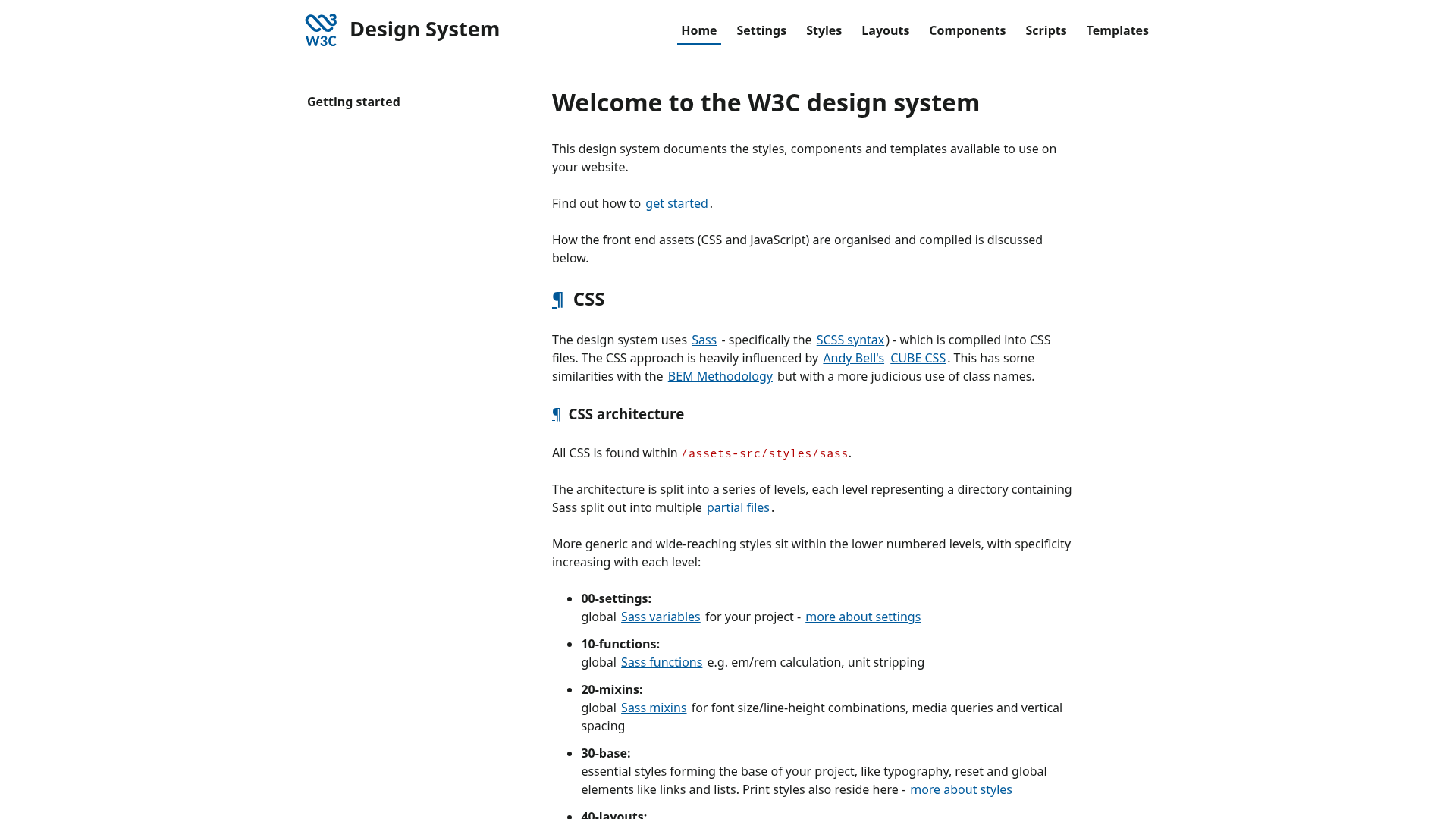Follow the 'more about styles' link
1456x819 pixels.
pyautogui.click(x=961, y=789)
